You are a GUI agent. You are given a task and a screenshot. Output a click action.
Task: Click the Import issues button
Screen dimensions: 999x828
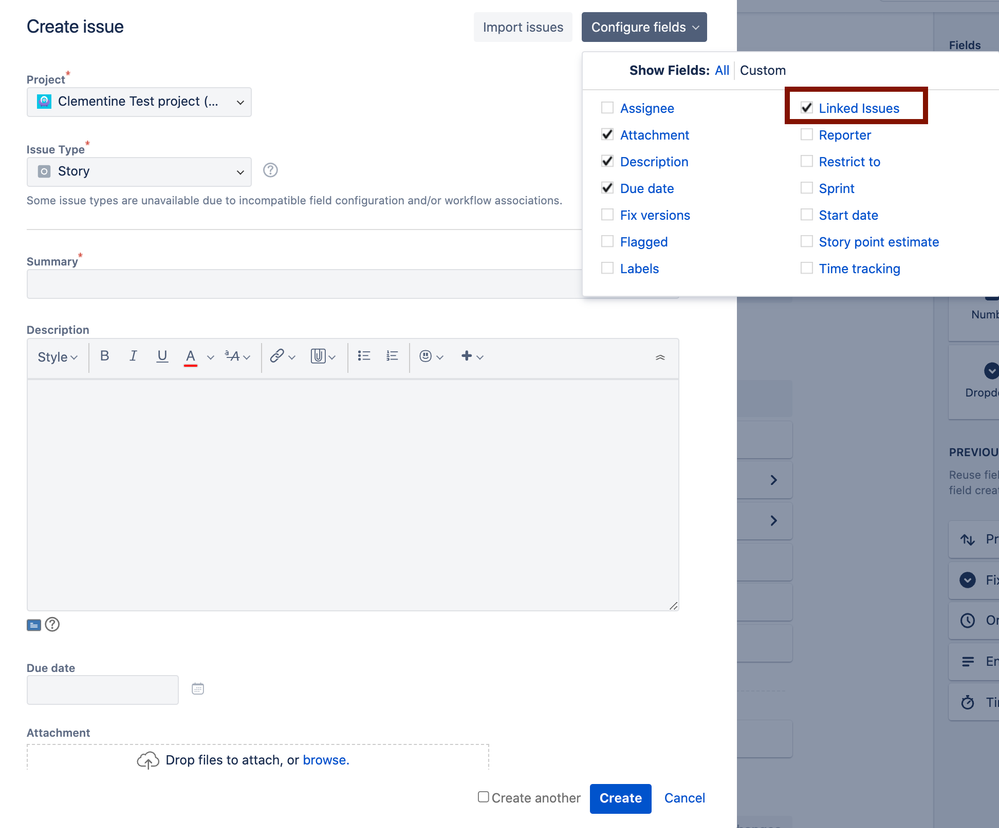pyautogui.click(x=523, y=27)
